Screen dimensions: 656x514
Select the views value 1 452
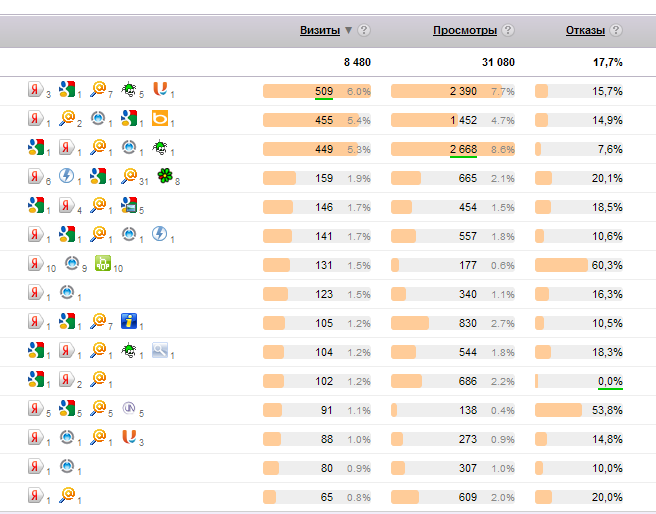tap(463, 120)
